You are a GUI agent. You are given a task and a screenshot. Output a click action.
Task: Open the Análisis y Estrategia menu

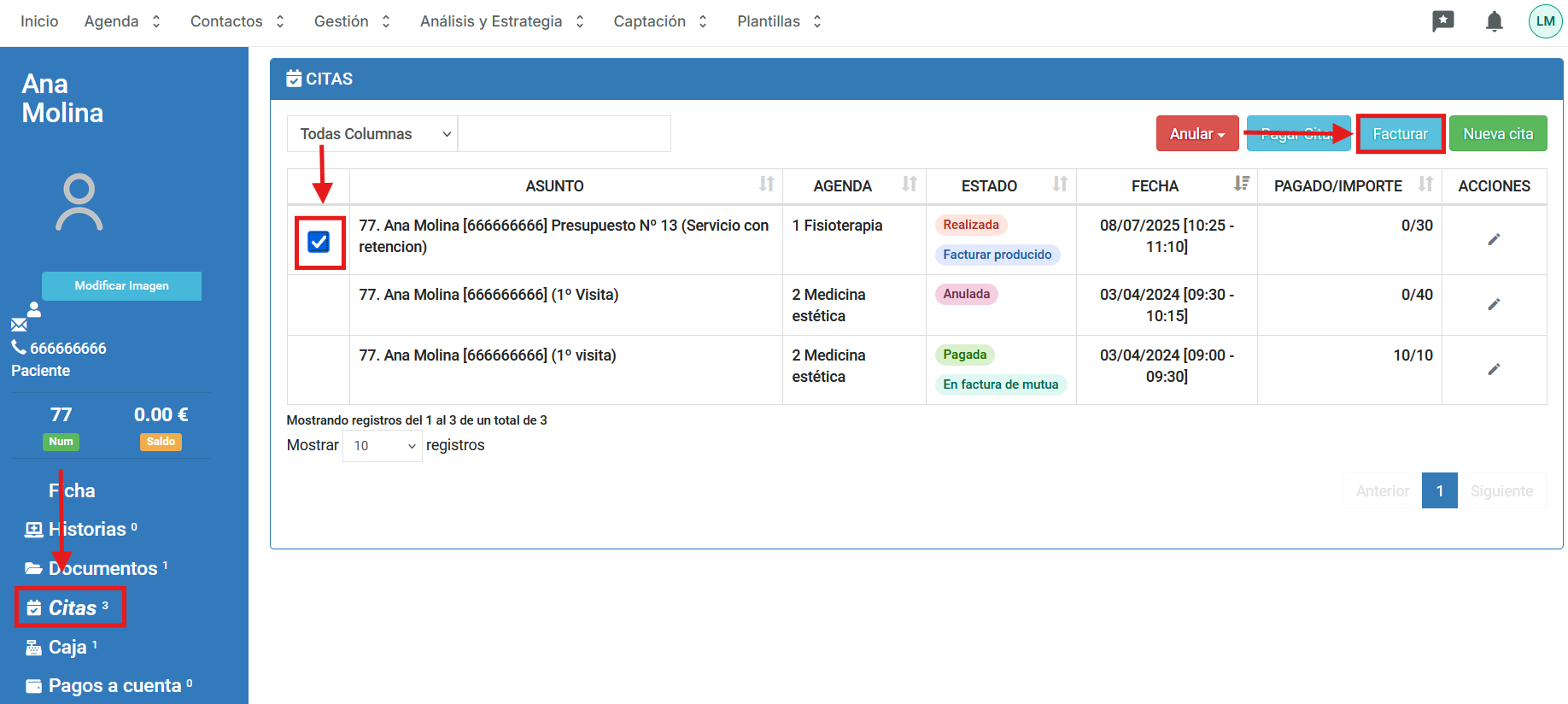501,21
